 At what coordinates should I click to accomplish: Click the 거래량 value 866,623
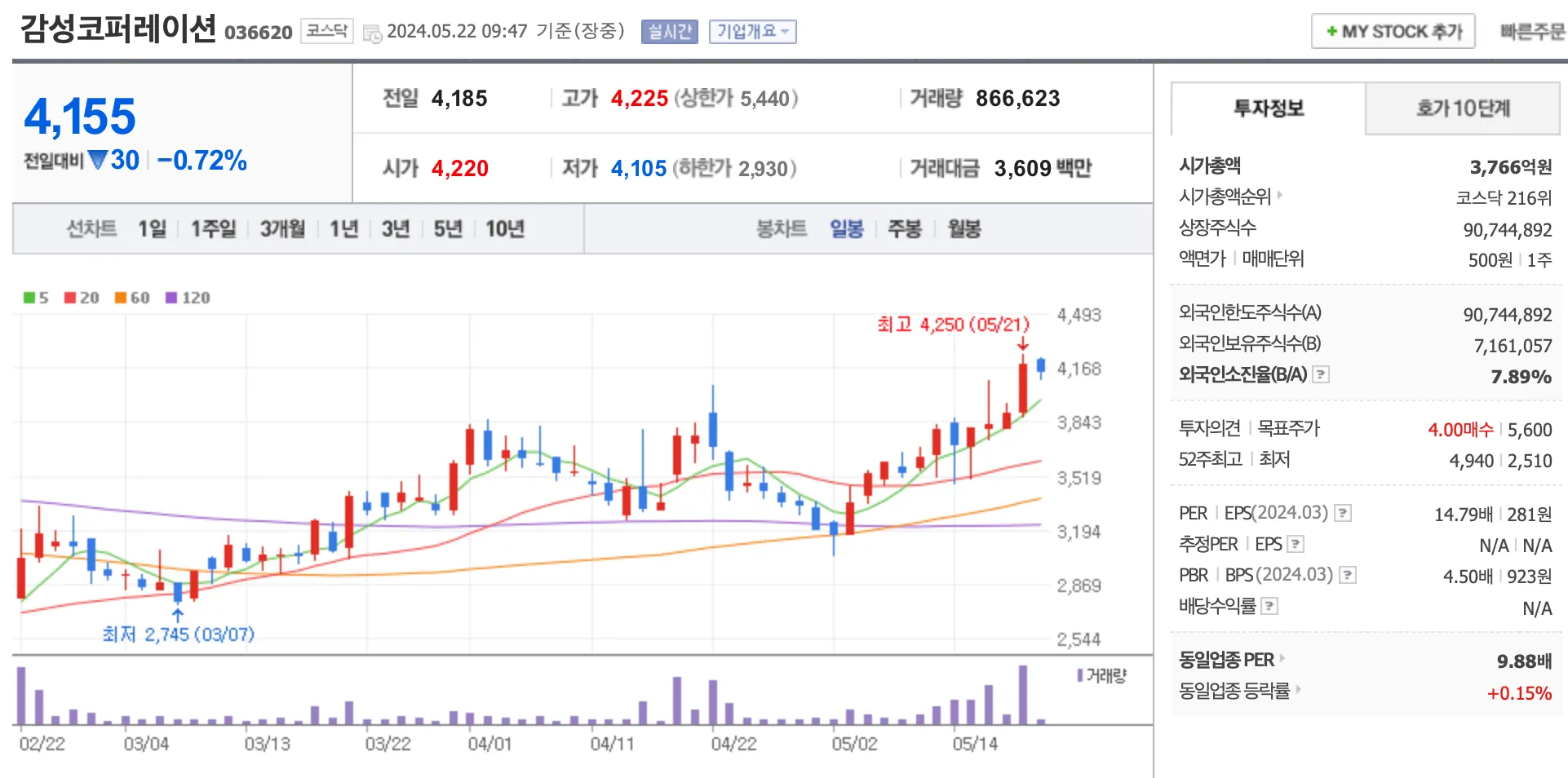click(x=1018, y=99)
